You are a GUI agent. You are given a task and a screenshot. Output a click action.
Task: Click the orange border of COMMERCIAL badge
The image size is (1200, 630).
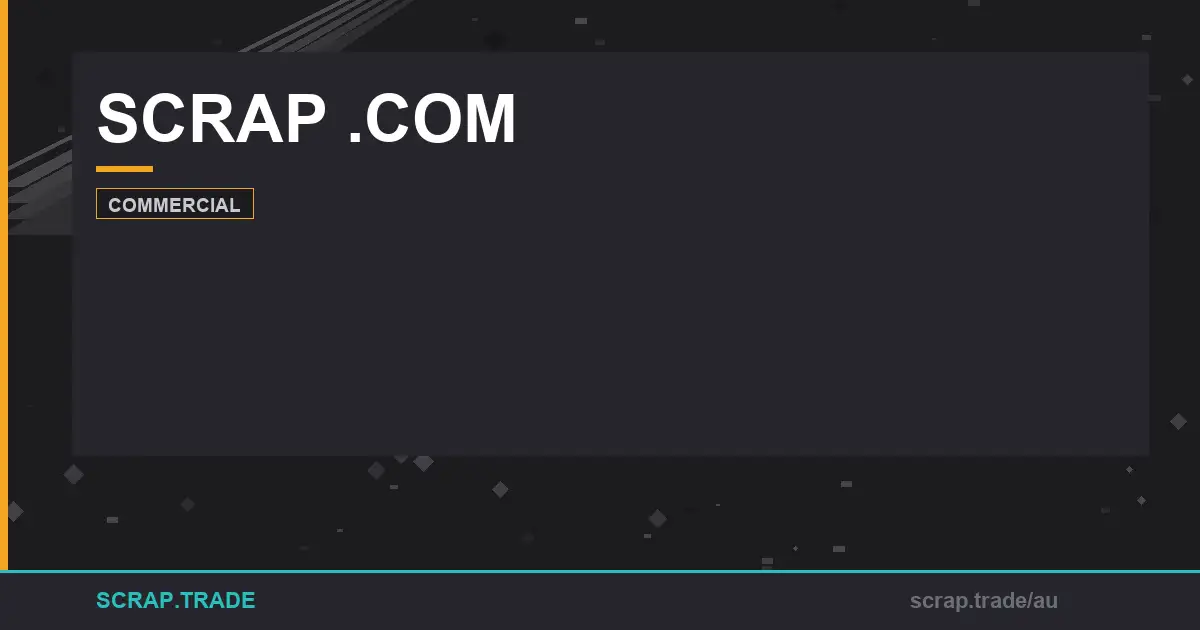[175, 189]
